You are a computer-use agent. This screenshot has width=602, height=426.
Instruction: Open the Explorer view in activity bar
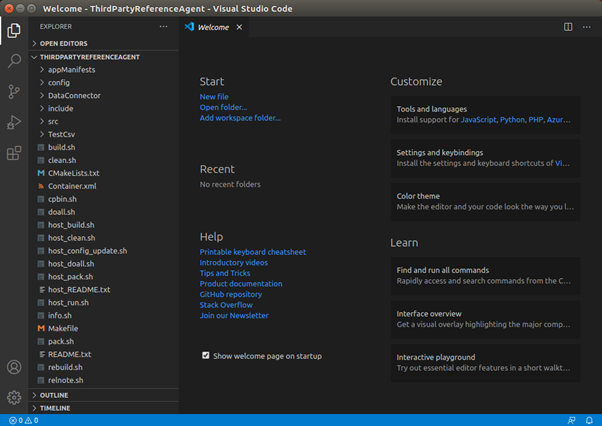pos(14,30)
